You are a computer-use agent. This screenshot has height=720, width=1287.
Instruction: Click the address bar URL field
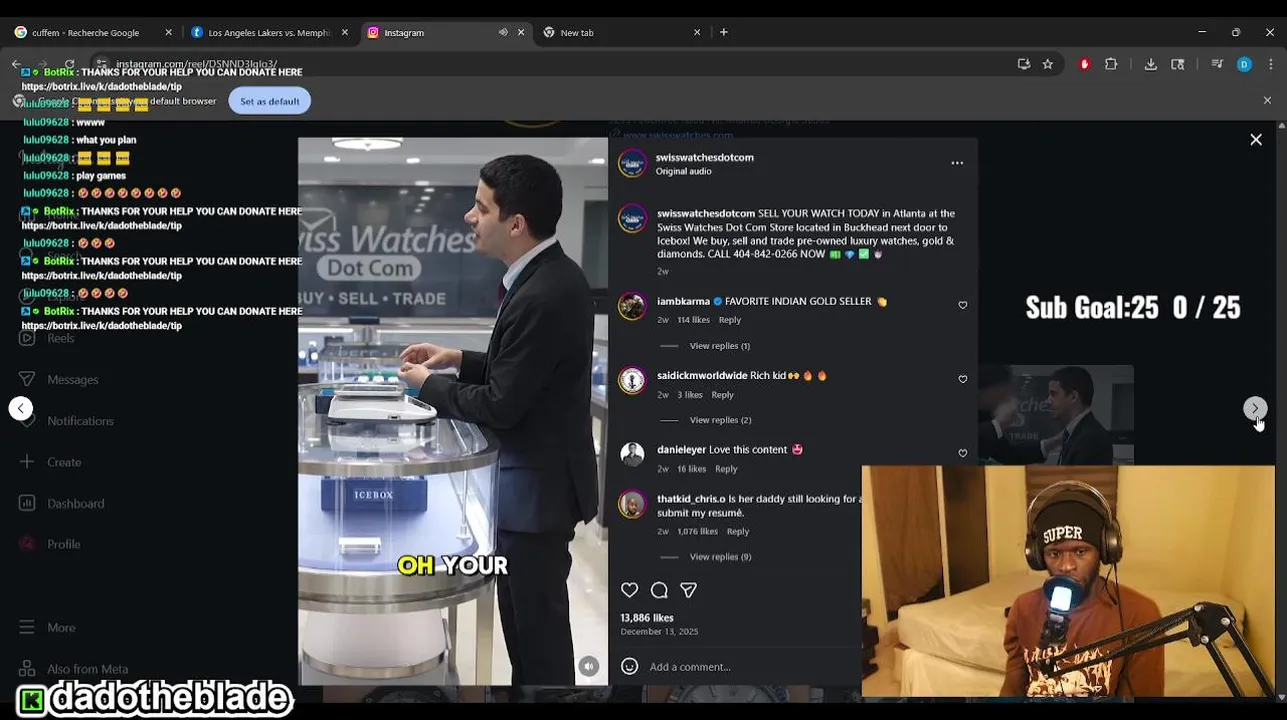tap(560, 64)
